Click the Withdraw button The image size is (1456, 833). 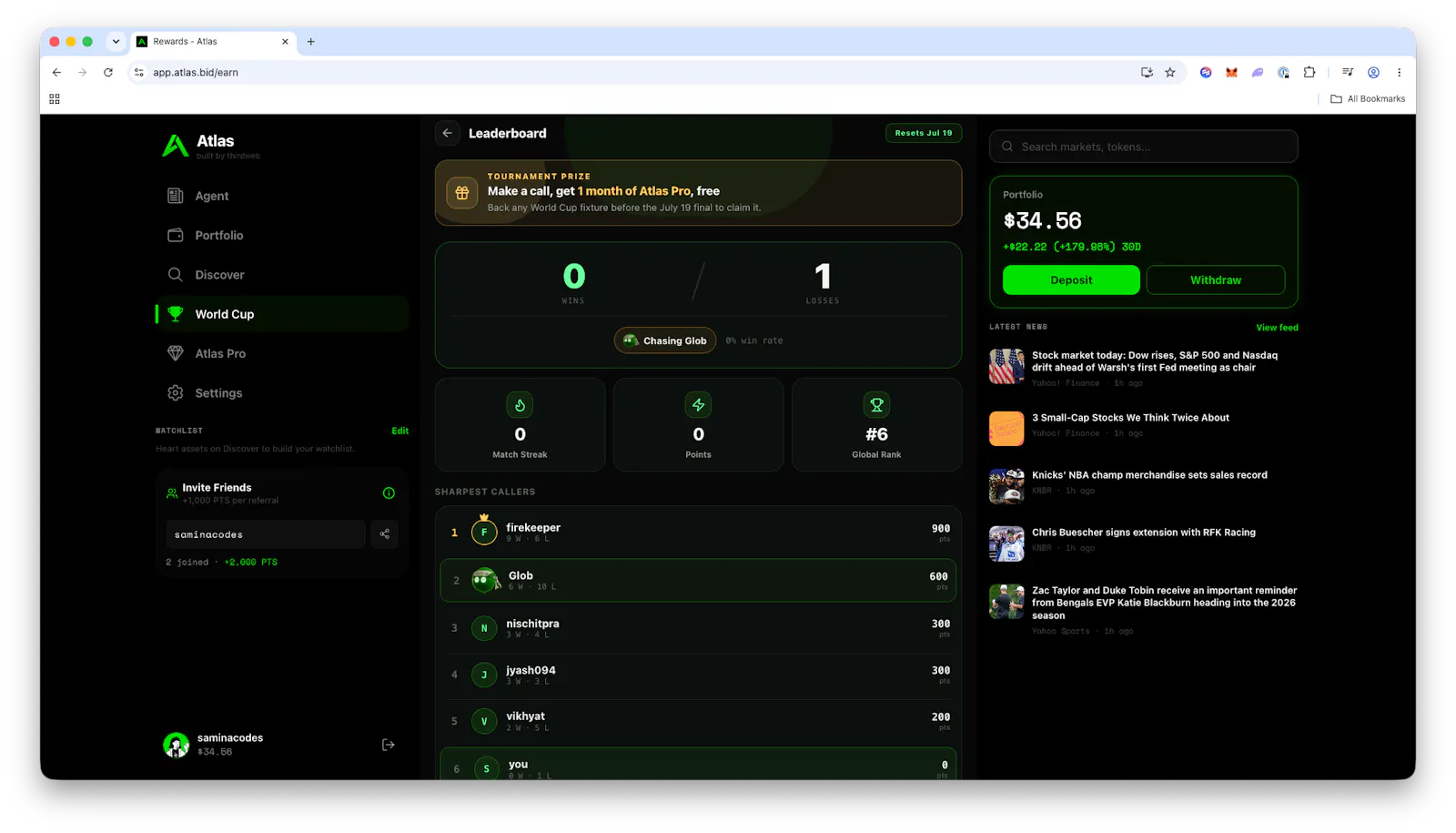[1216, 280]
